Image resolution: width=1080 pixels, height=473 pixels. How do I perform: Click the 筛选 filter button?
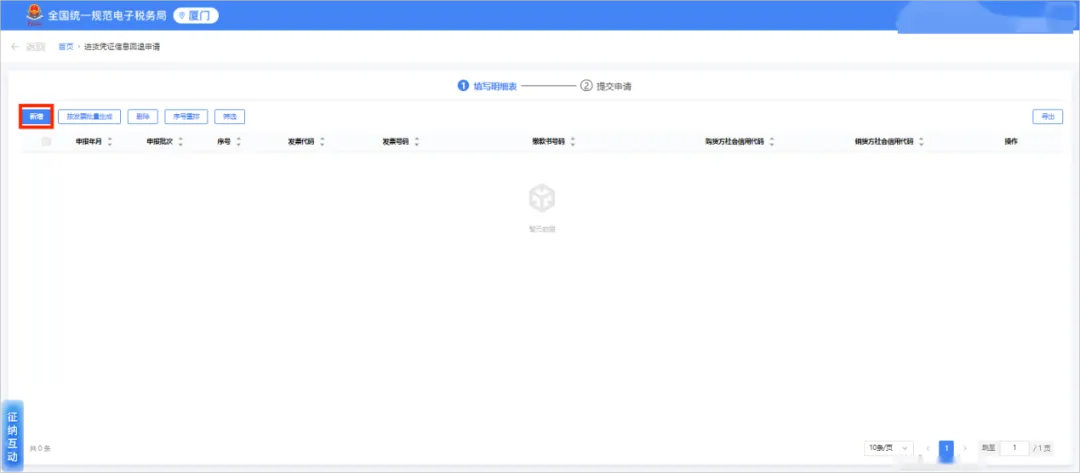pos(230,117)
